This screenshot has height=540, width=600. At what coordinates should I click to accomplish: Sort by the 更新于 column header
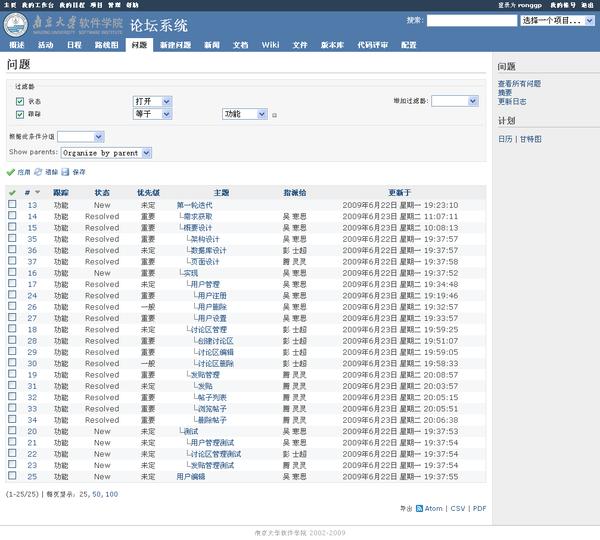coord(399,193)
